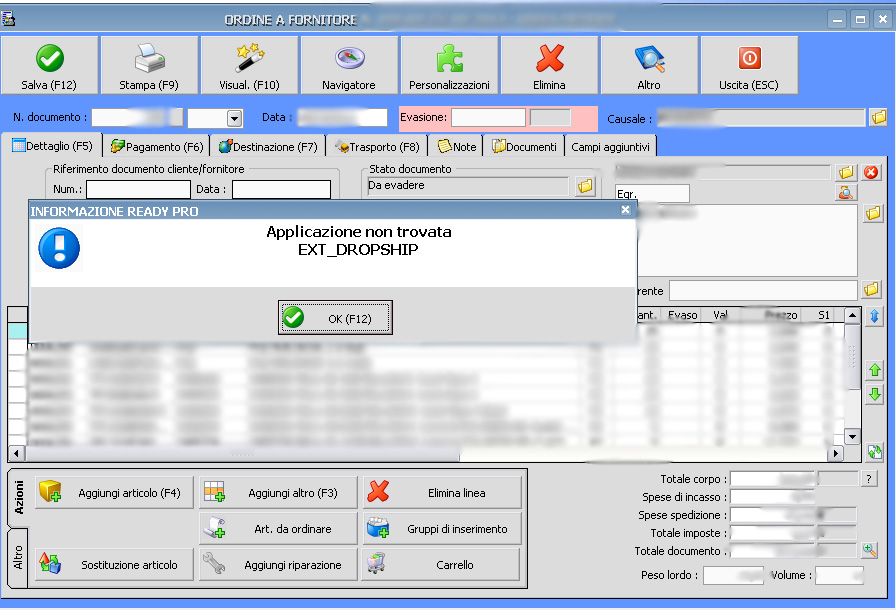Click the Volume field
Viewport: 896px width, 610px height.
tap(839, 575)
